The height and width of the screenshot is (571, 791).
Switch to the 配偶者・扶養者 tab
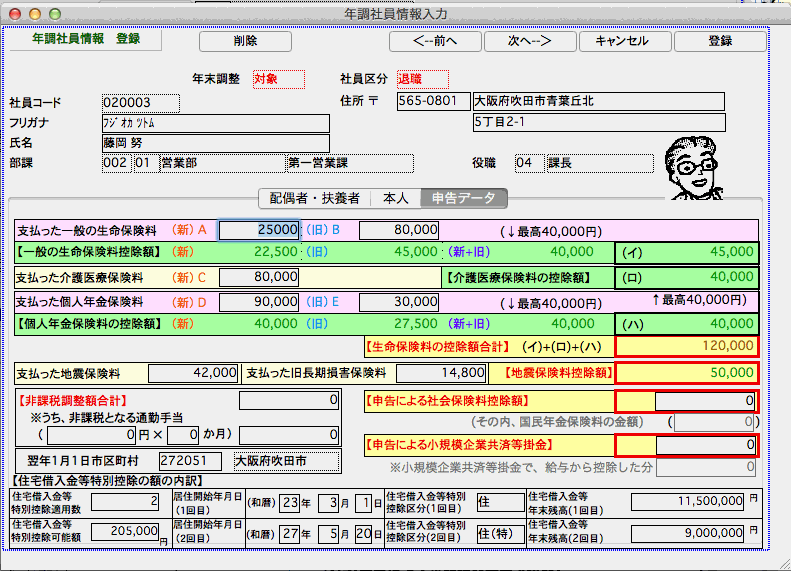314,198
